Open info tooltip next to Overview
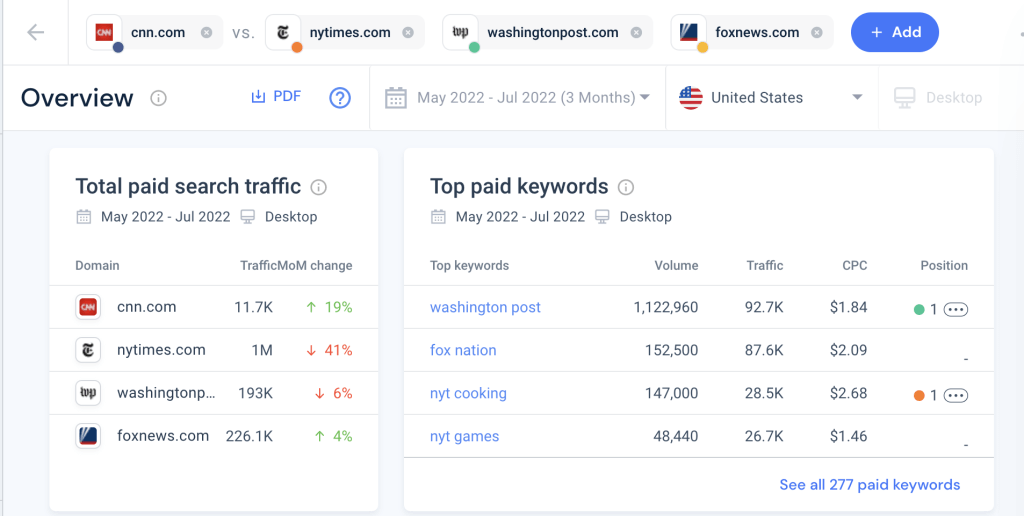Viewport: 1024px width, 516px height. click(x=158, y=98)
